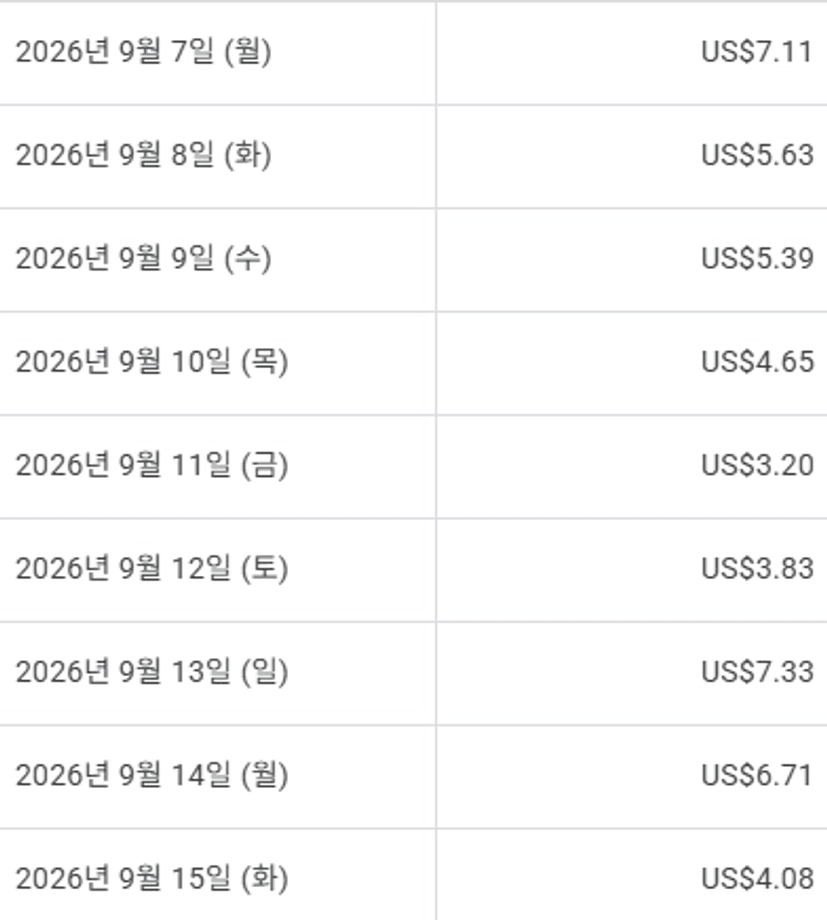Select the 2026년 9월 8일 (화) date cell
827x920 pixels.
click(x=217, y=157)
